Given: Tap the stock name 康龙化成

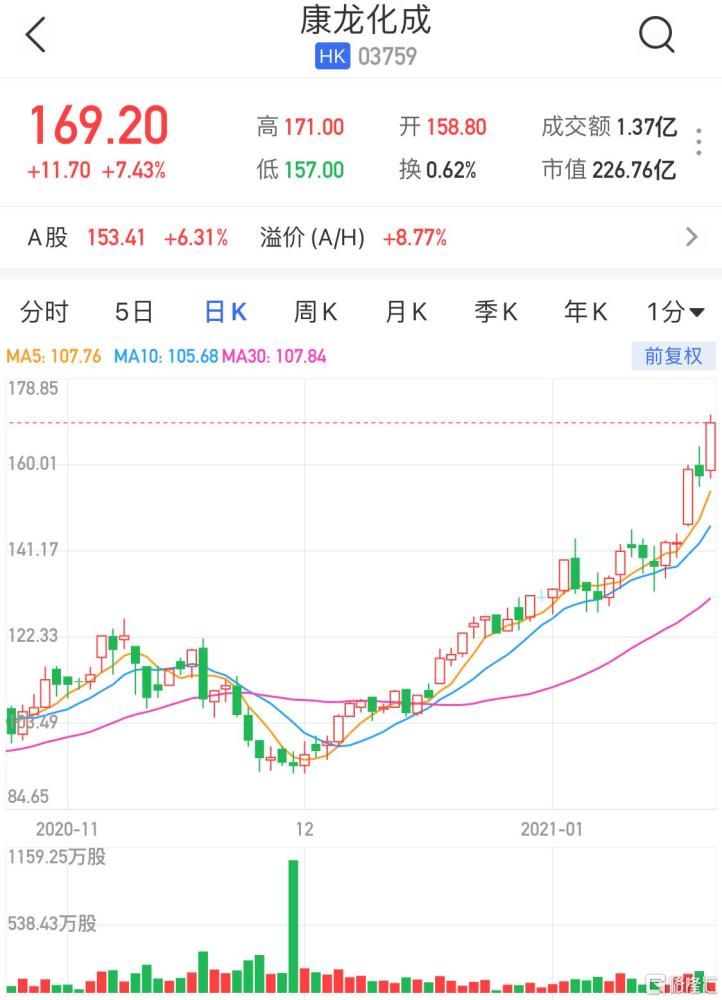Looking at the screenshot, I should pos(365,20).
